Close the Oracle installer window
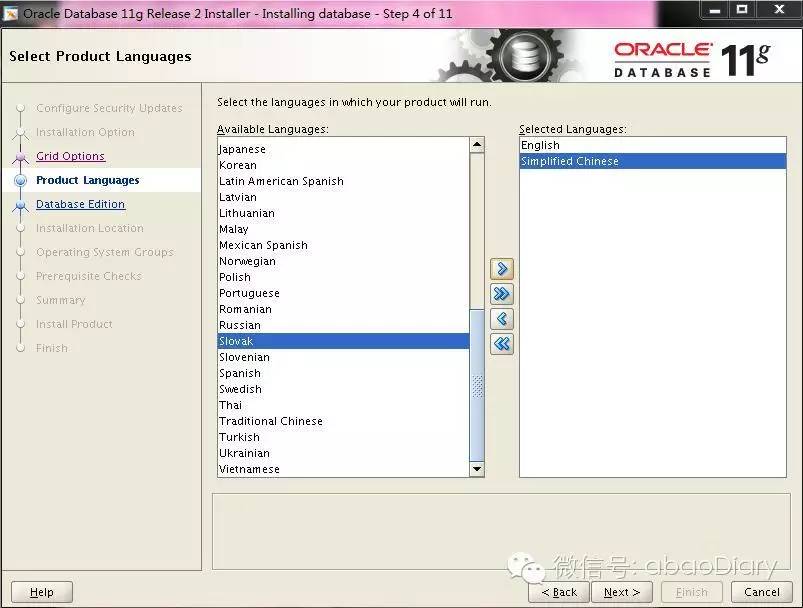 tap(778, 10)
